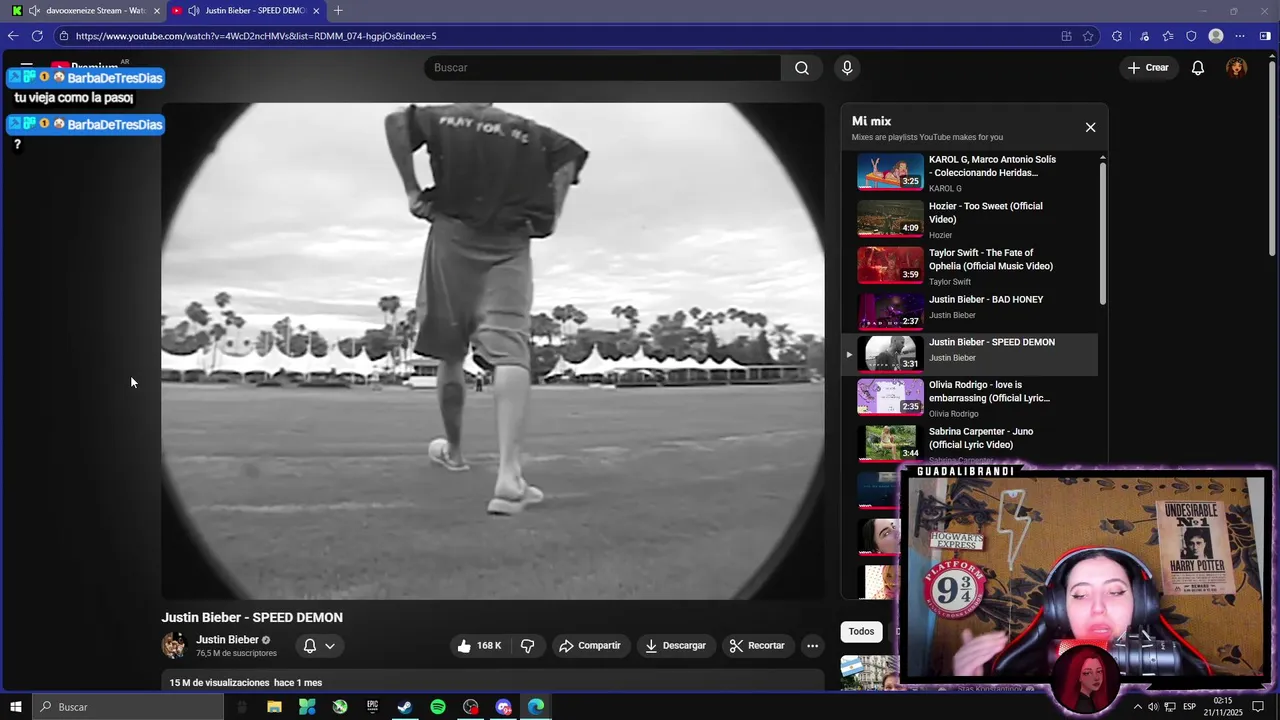Toggle the Edge sidebar button
1280x720 pixels.
tap(1265, 36)
